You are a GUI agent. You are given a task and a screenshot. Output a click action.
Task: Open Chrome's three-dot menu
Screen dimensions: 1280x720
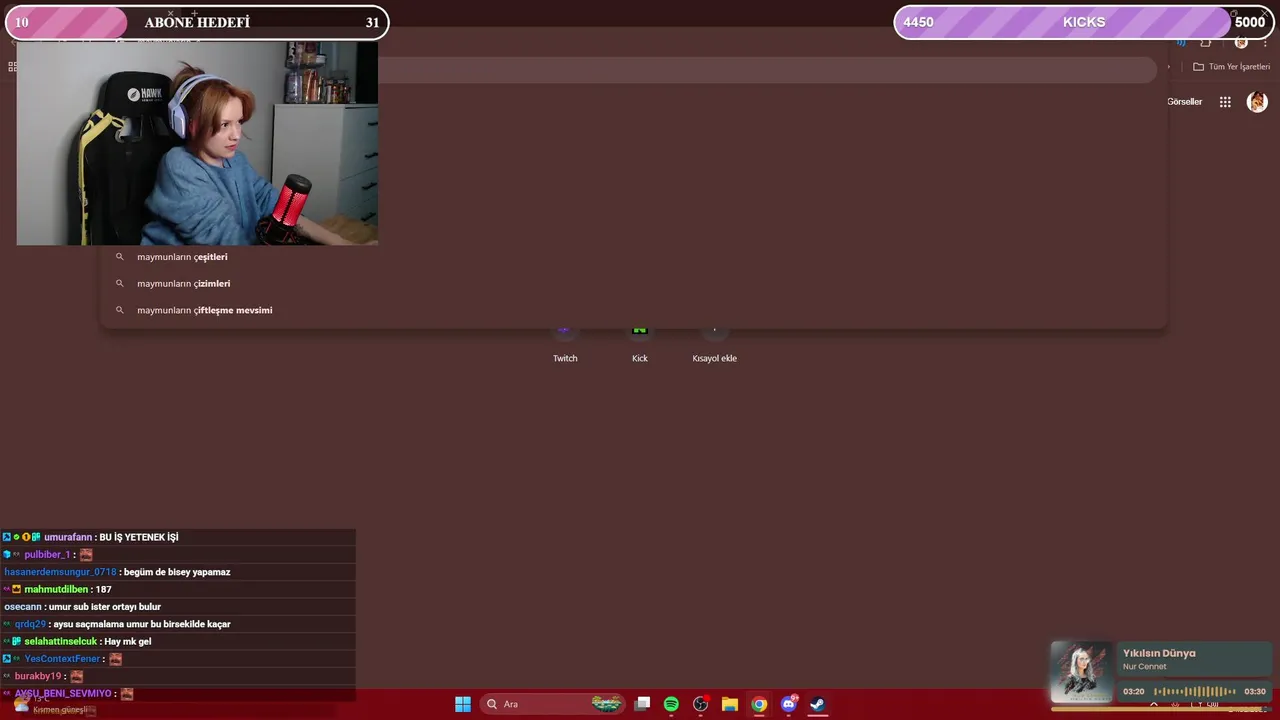1266,42
